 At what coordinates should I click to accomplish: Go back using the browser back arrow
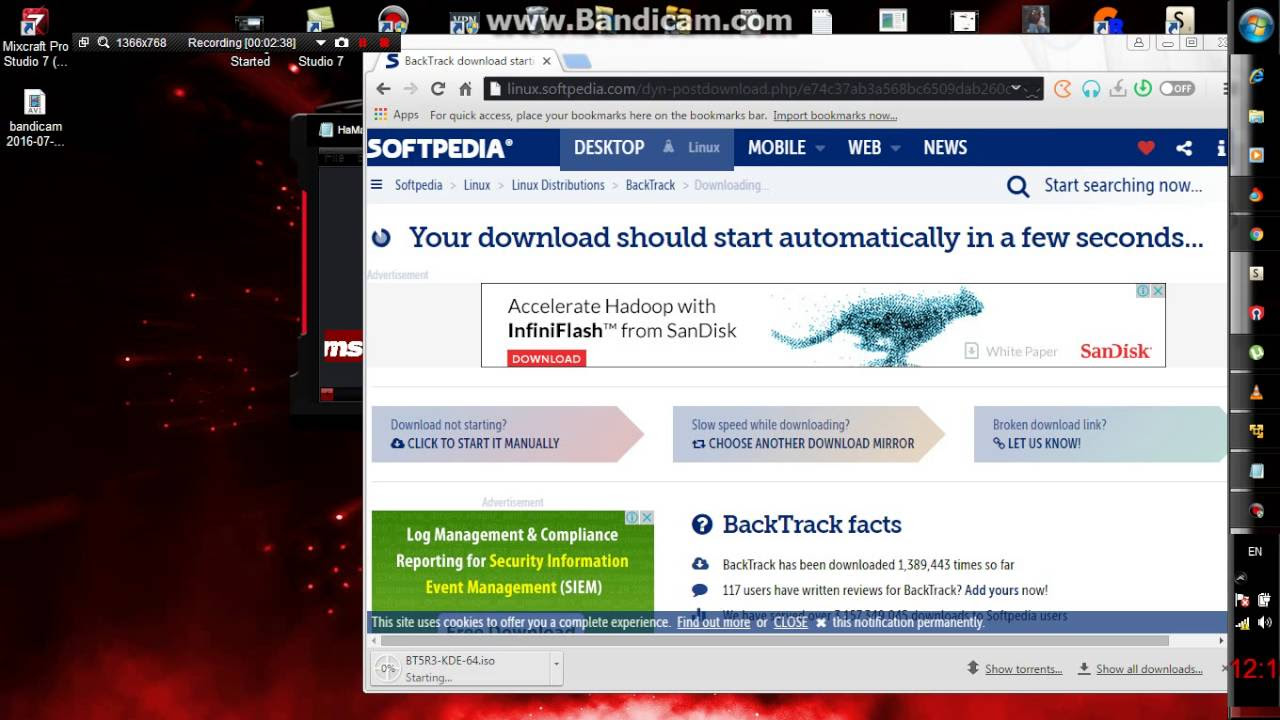coord(383,89)
